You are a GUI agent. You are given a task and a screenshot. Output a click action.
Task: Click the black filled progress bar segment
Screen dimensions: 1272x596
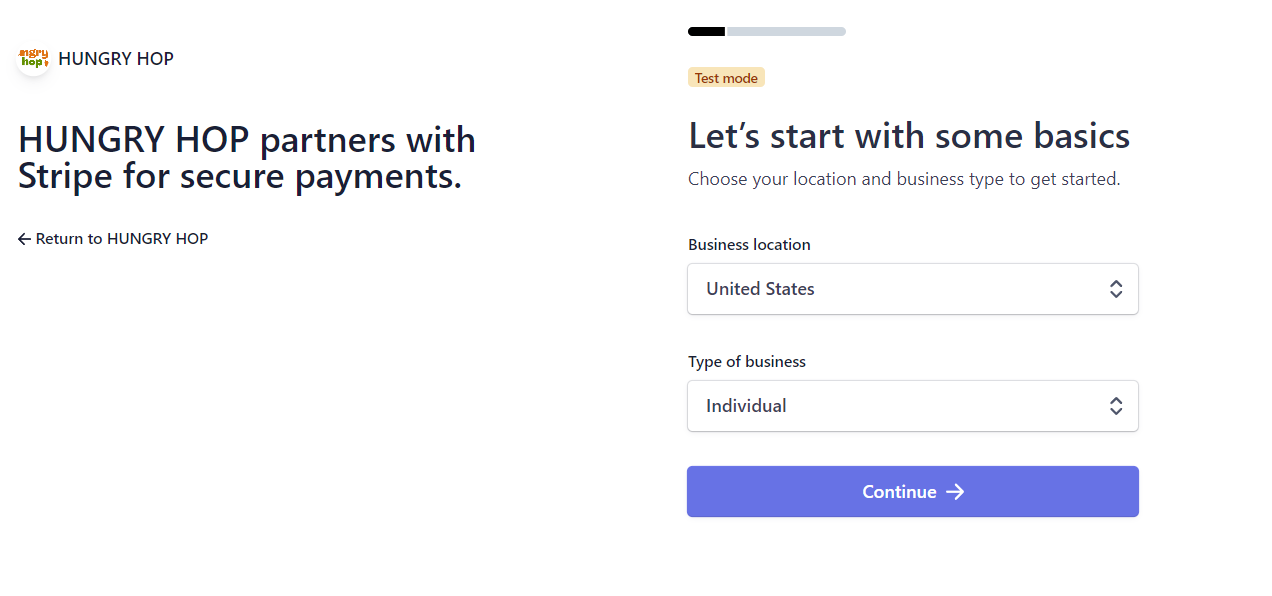pyautogui.click(x=706, y=32)
